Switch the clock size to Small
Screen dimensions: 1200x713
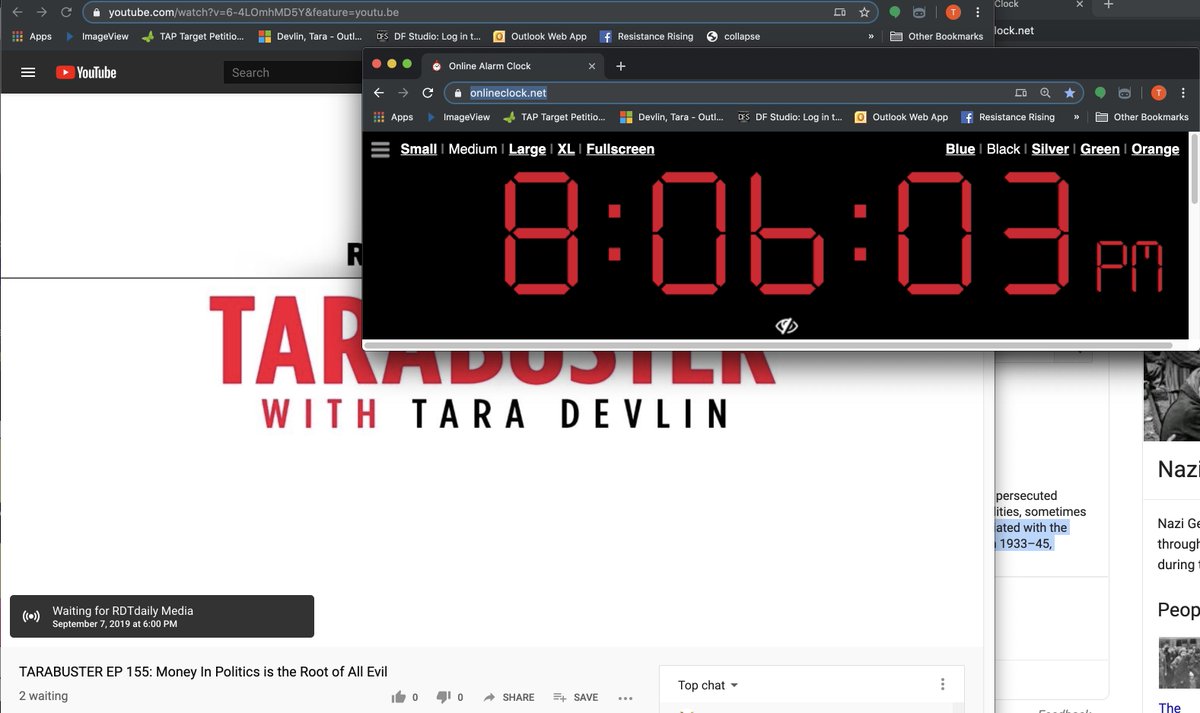click(418, 149)
